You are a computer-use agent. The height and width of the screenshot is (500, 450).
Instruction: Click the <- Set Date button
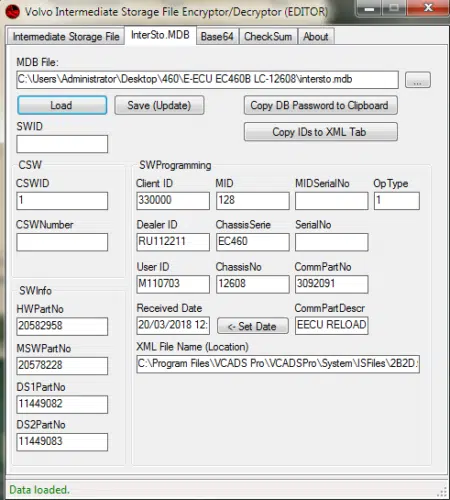[x=253, y=326]
